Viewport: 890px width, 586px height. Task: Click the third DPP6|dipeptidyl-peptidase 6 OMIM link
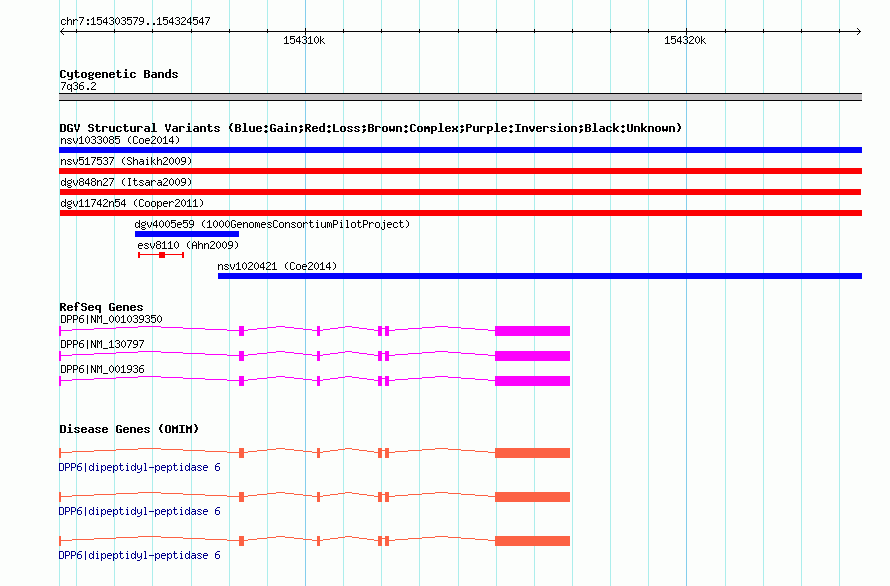coord(140,555)
